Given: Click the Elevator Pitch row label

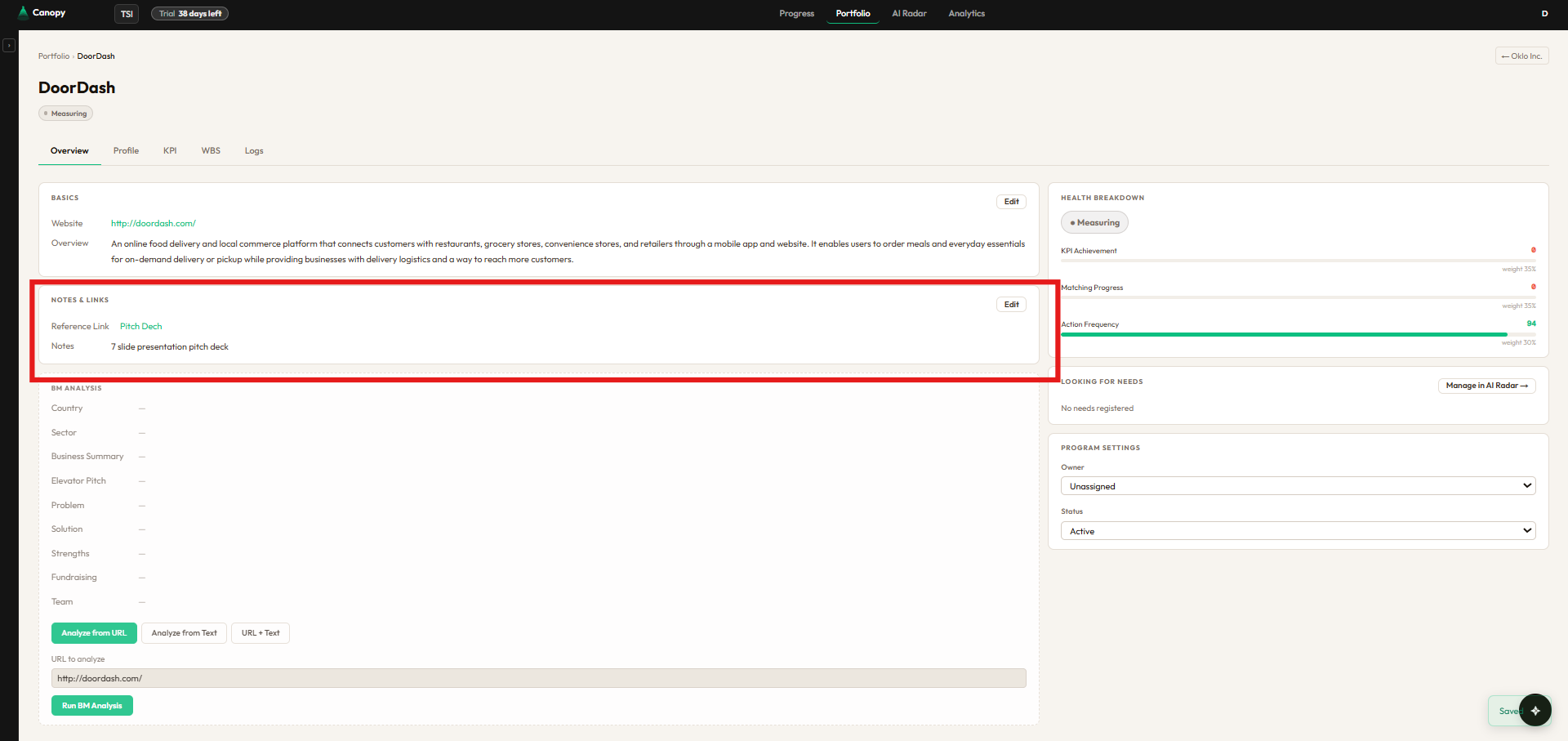Looking at the screenshot, I should click(78, 481).
